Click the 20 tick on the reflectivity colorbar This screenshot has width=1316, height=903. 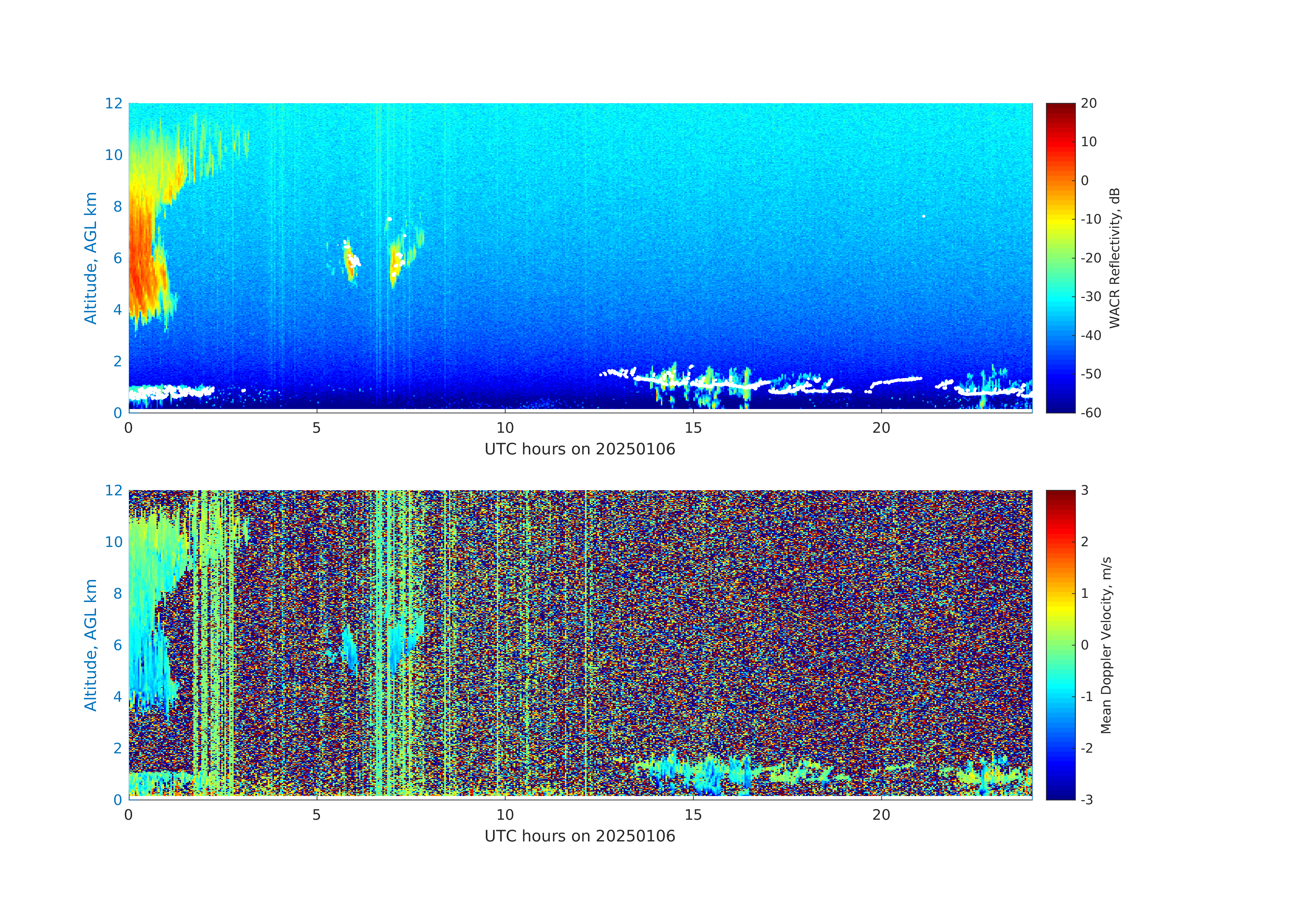click(x=1088, y=104)
